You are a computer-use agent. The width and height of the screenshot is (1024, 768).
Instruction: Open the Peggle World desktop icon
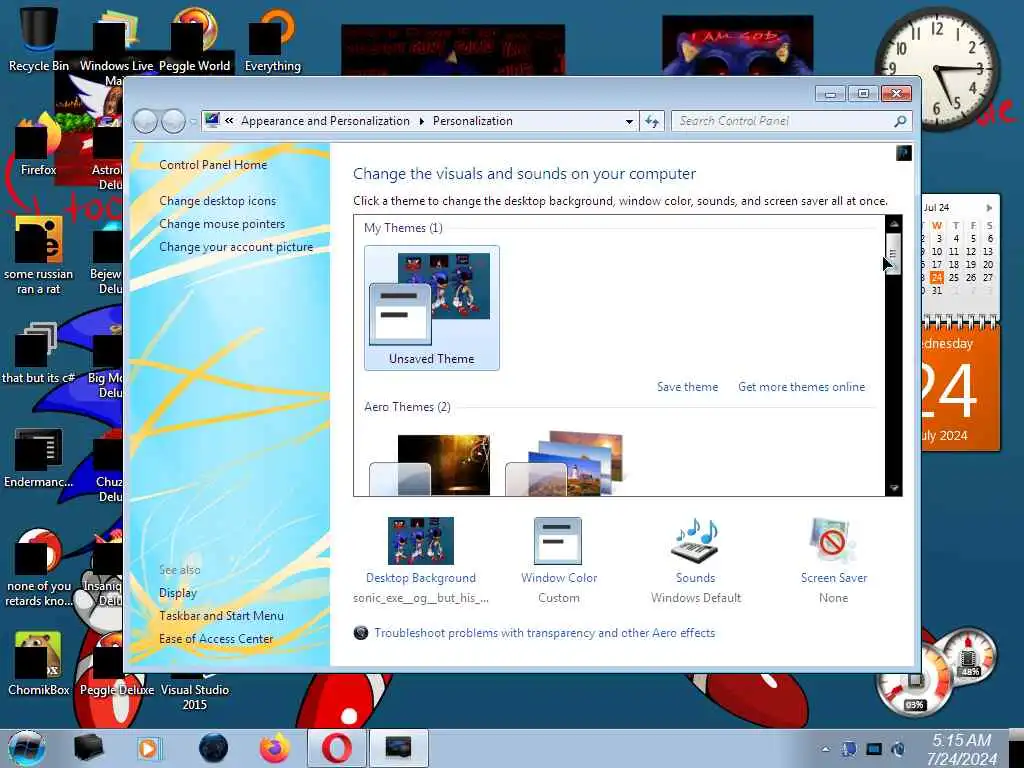click(x=194, y=39)
